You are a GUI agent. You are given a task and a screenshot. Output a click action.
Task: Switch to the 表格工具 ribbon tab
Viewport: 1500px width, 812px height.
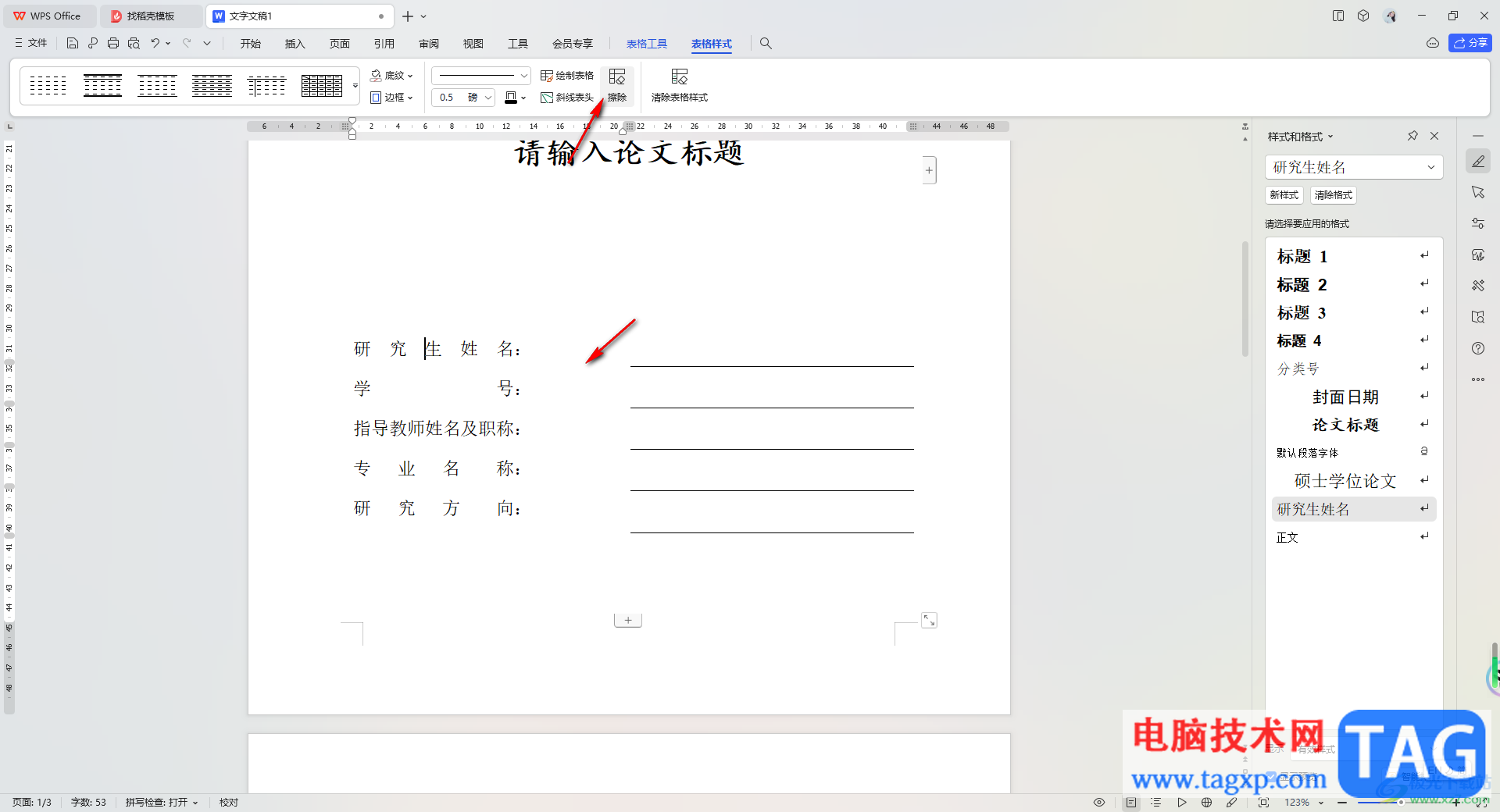pos(647,44)
